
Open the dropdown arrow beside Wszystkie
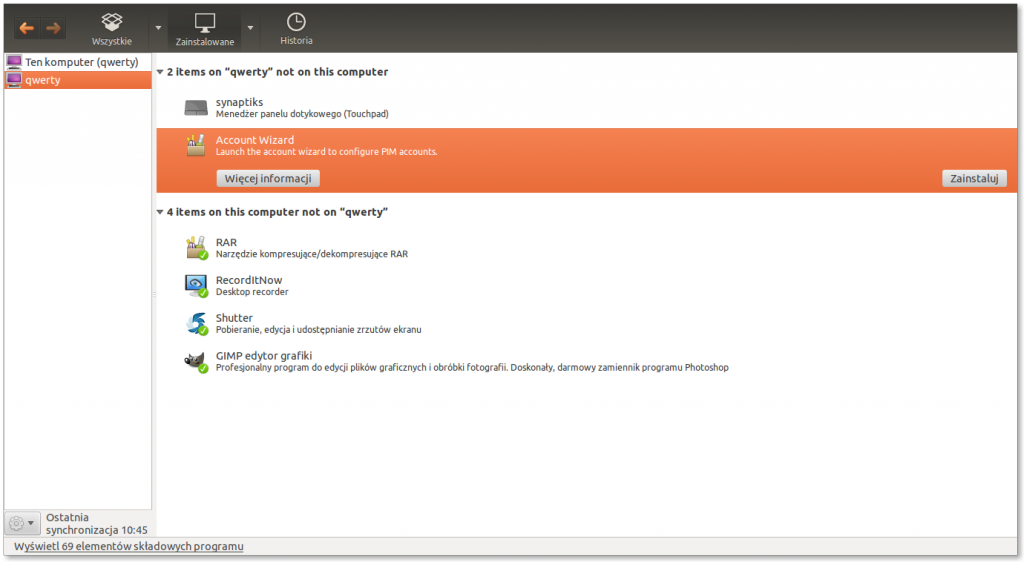click(158, 28)
